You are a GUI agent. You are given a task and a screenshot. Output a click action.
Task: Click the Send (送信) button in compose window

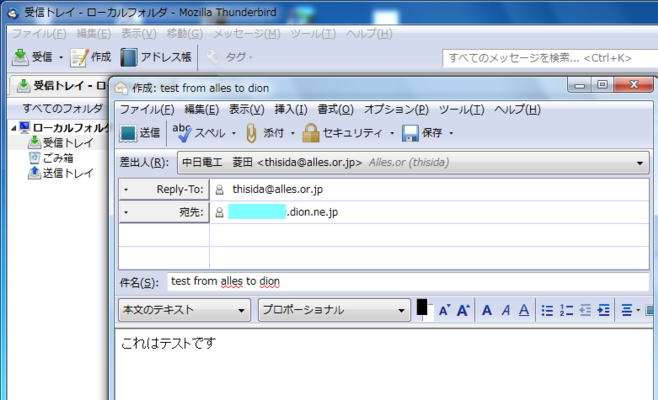pos(139,133)
